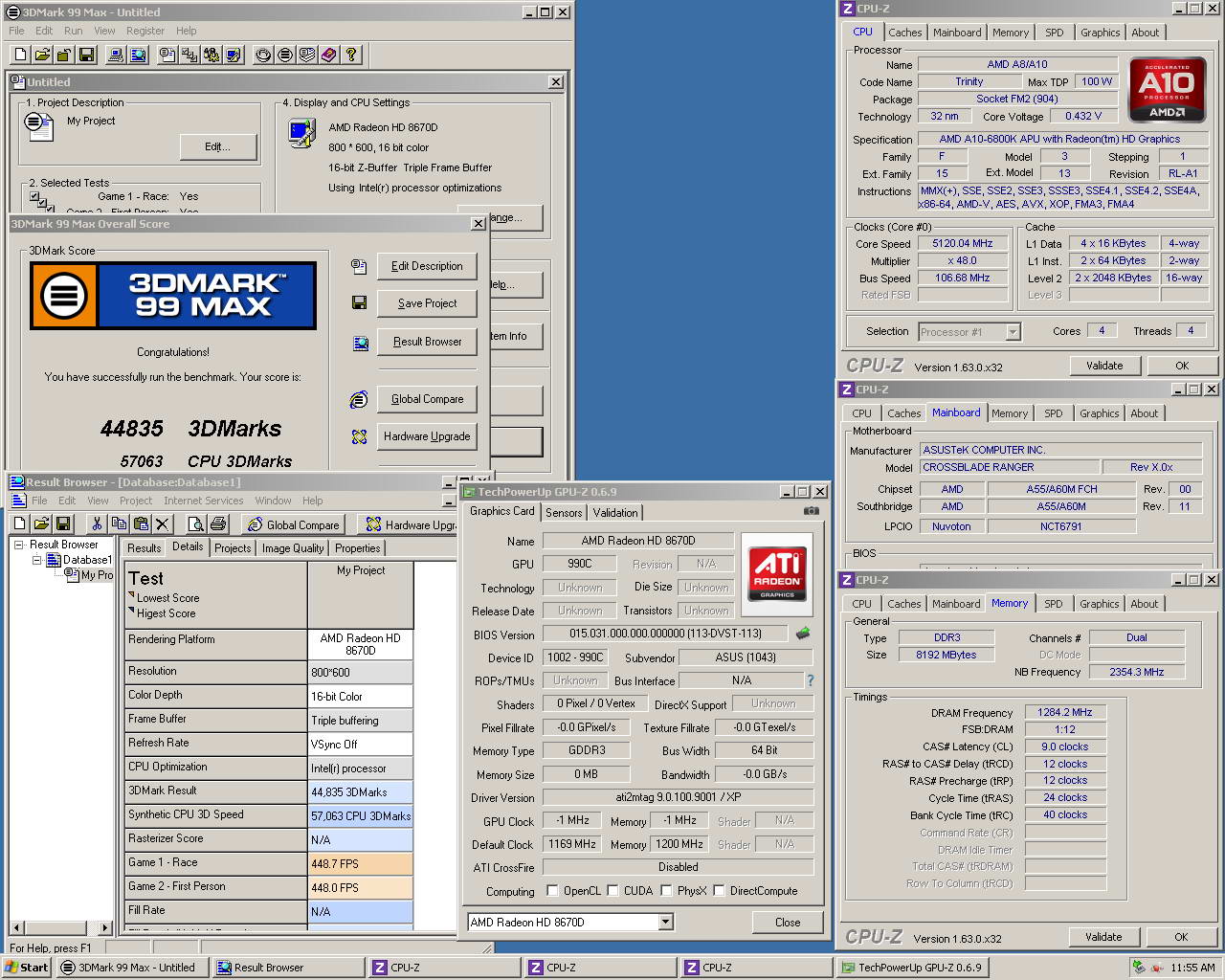Viewport: 1225px width, 980px height.
Task: Open the Internet Services menu in Result Browser
Action: tap(203, 501)
